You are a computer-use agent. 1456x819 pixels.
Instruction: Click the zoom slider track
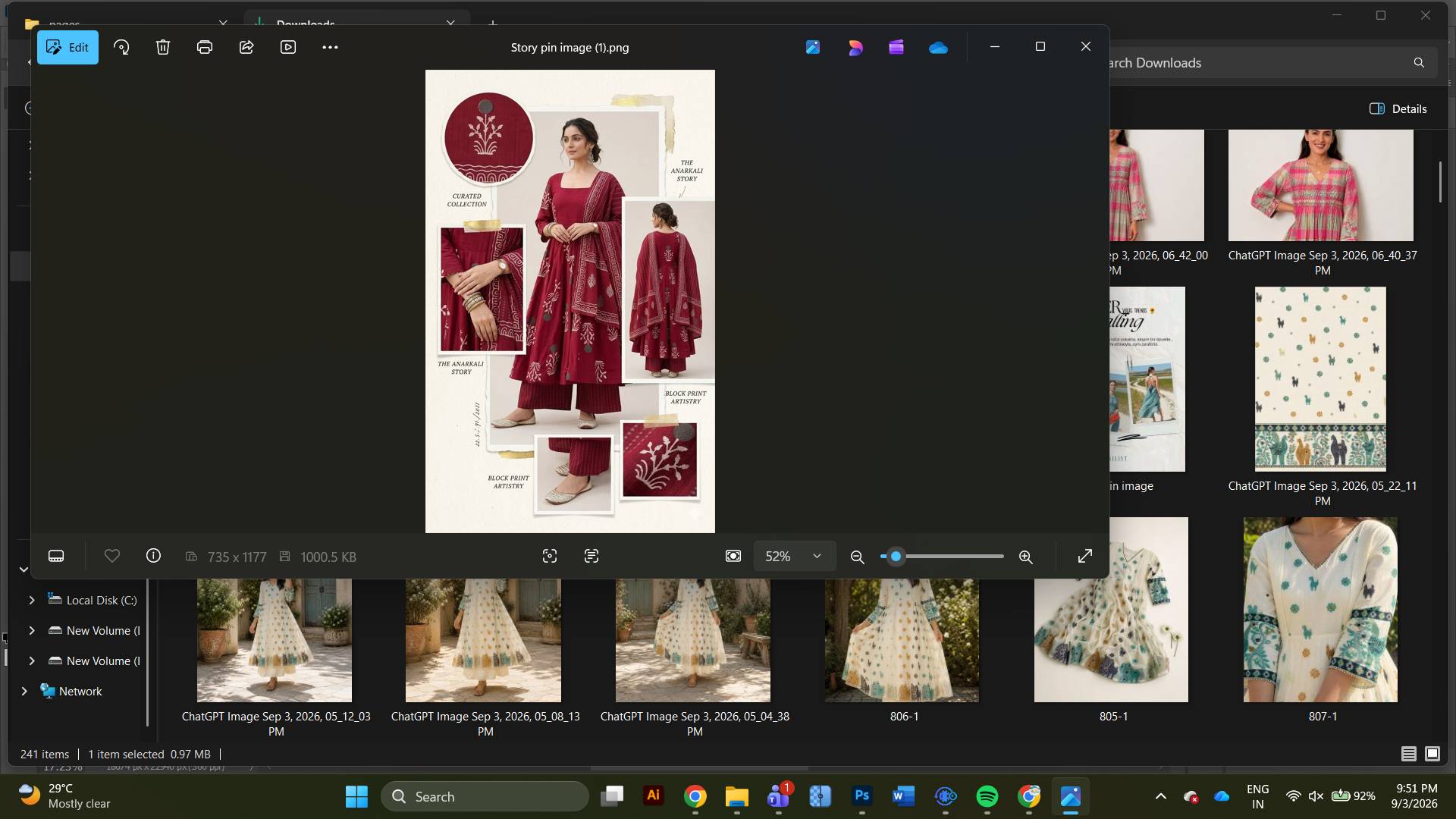[x=942, y=557]
